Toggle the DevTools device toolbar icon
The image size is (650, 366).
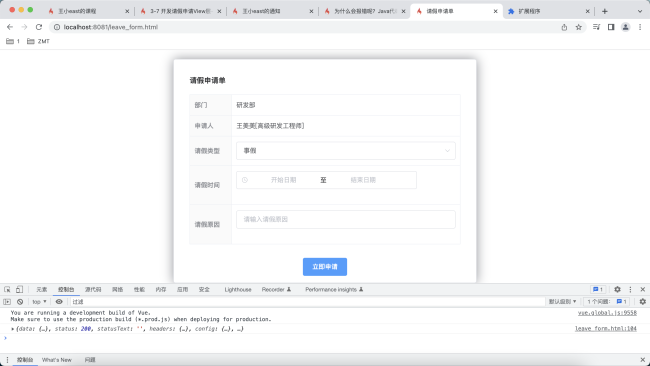[x=19, y=289]
